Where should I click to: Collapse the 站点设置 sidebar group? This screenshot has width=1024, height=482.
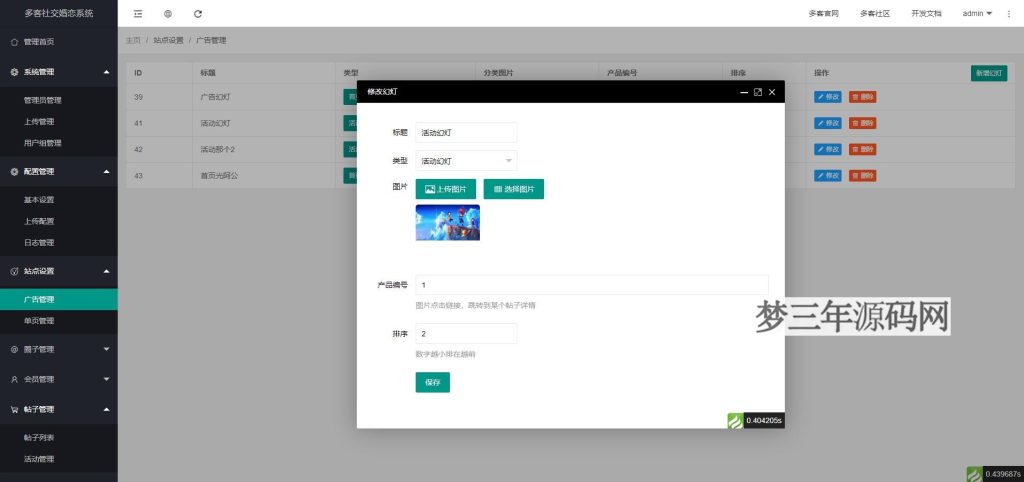pyautogui.click(x=59, y=271)
